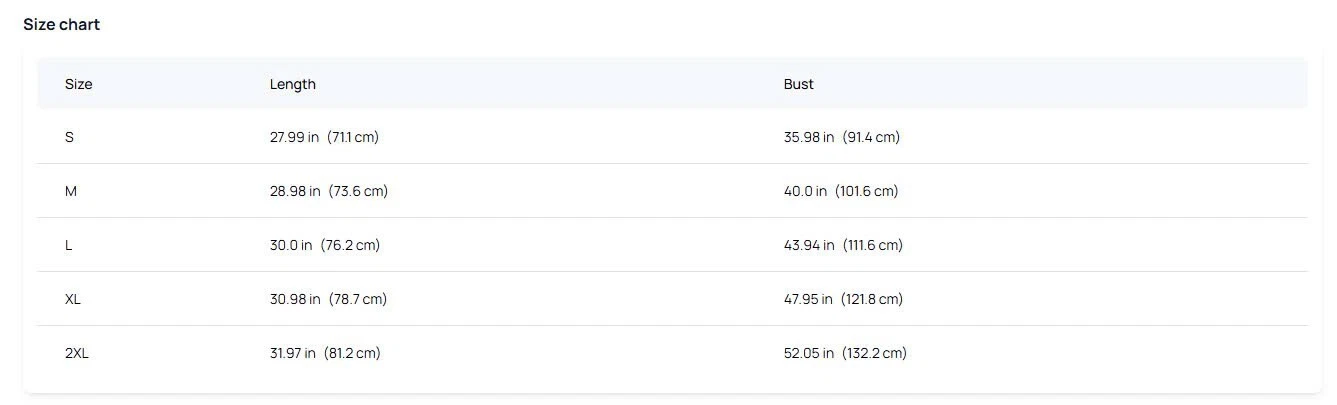1337x405 pixels.
Task: Click the 31.97 in length value
Action: pos(293,353)
